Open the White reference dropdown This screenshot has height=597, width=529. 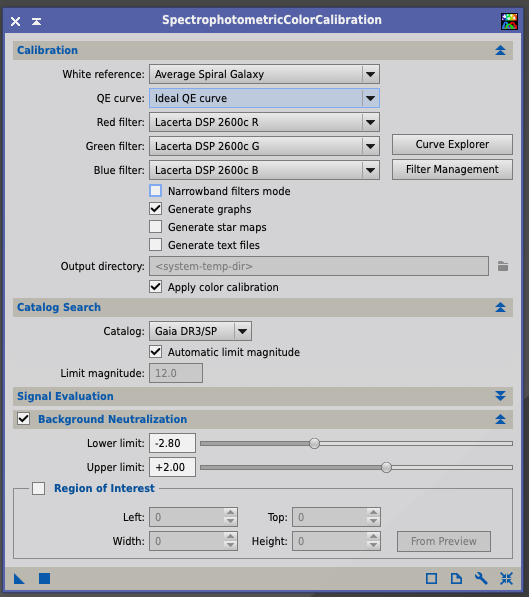tap(264, 74)
